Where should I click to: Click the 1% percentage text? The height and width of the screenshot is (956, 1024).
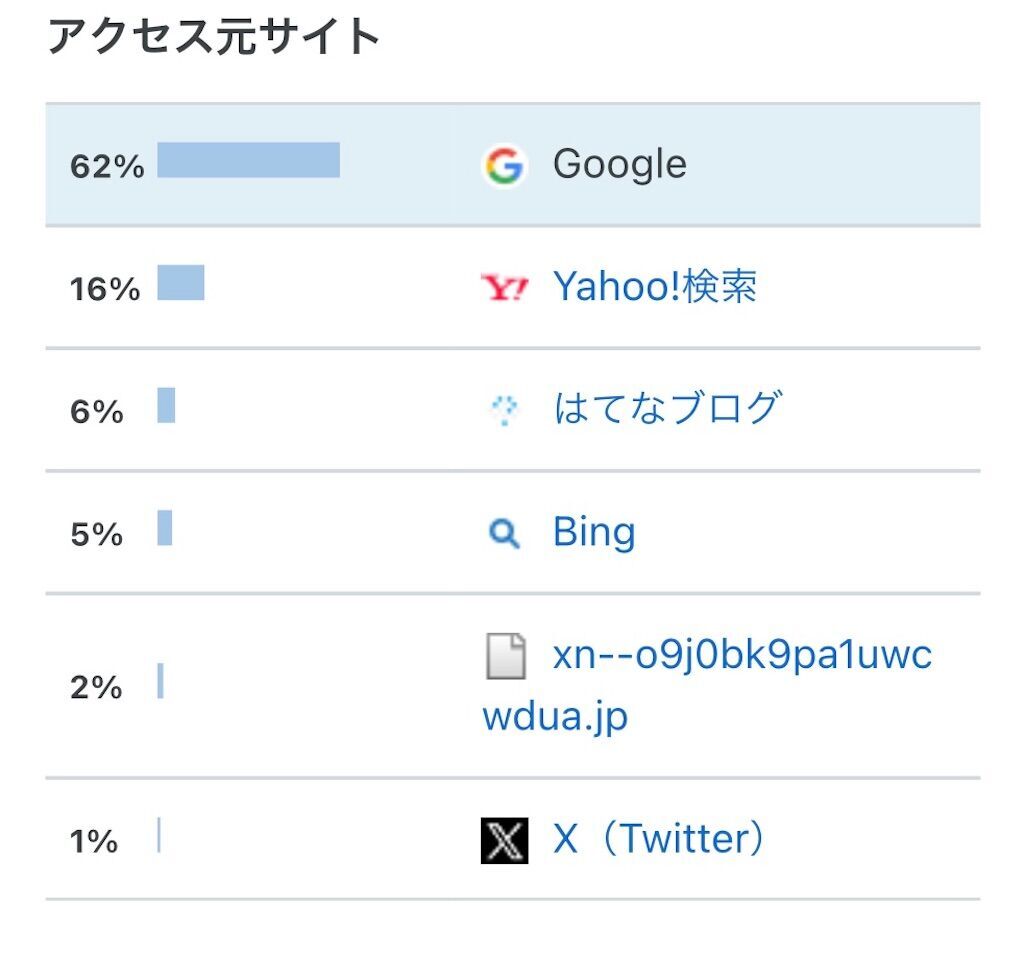[x=94, y=842]
